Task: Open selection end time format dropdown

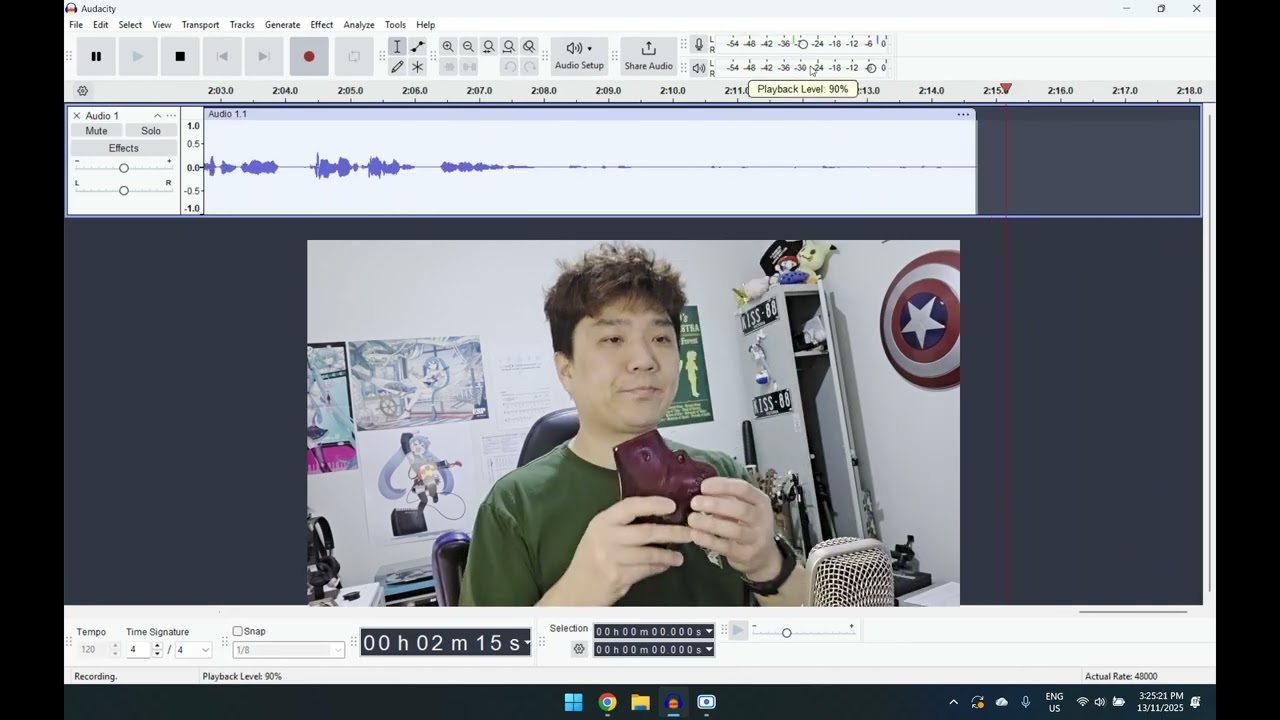Action: [x=709, y=650]
